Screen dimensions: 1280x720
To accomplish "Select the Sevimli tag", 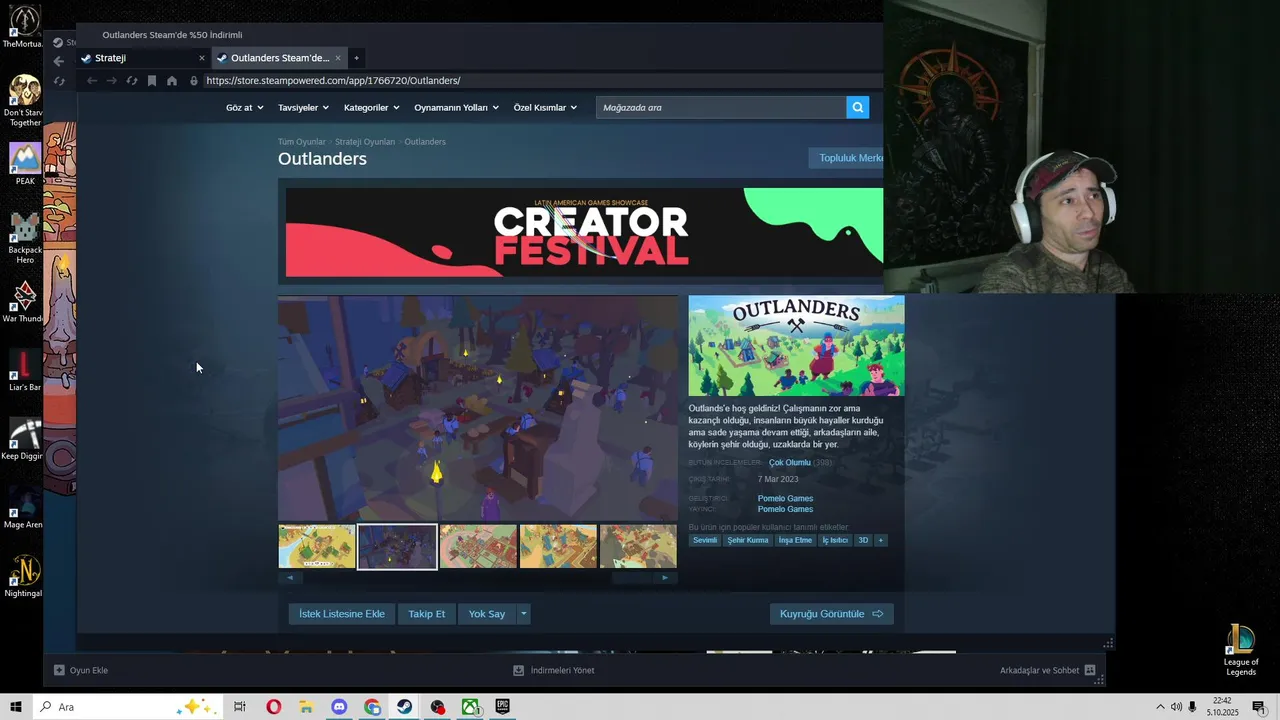I will tap(705, 540).
